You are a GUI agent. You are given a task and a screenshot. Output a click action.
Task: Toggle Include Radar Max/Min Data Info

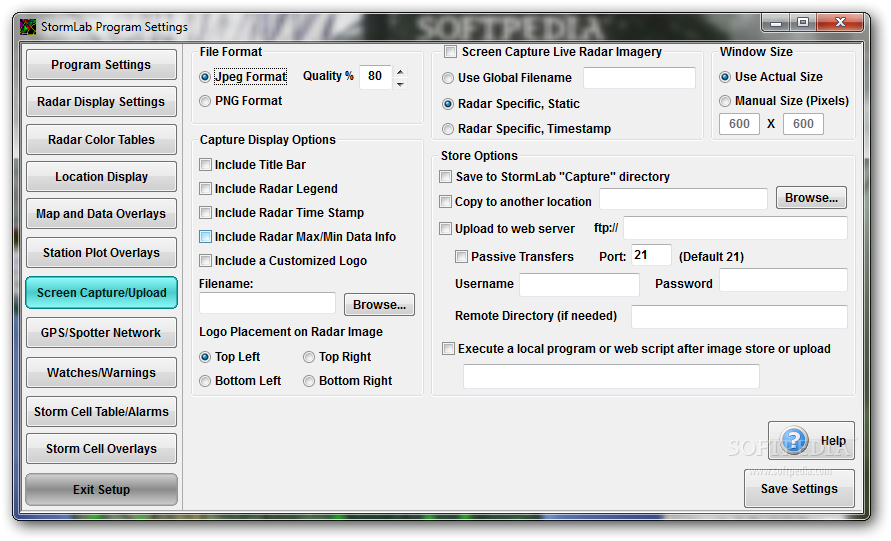(x=205, y=236)
